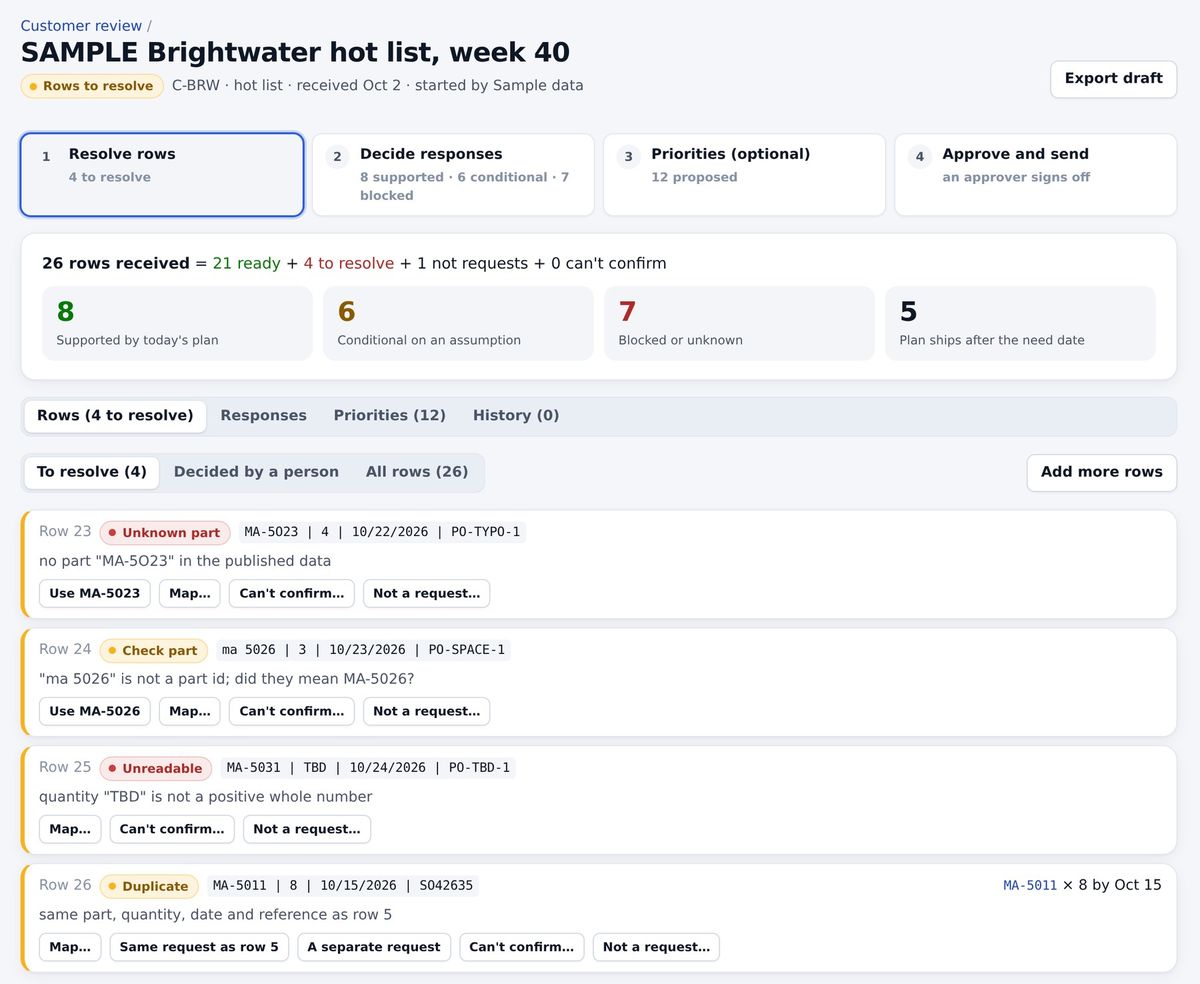Switch to the Priorities (12) tab
Screen dimensions: 1200x984
click(389, 416)
